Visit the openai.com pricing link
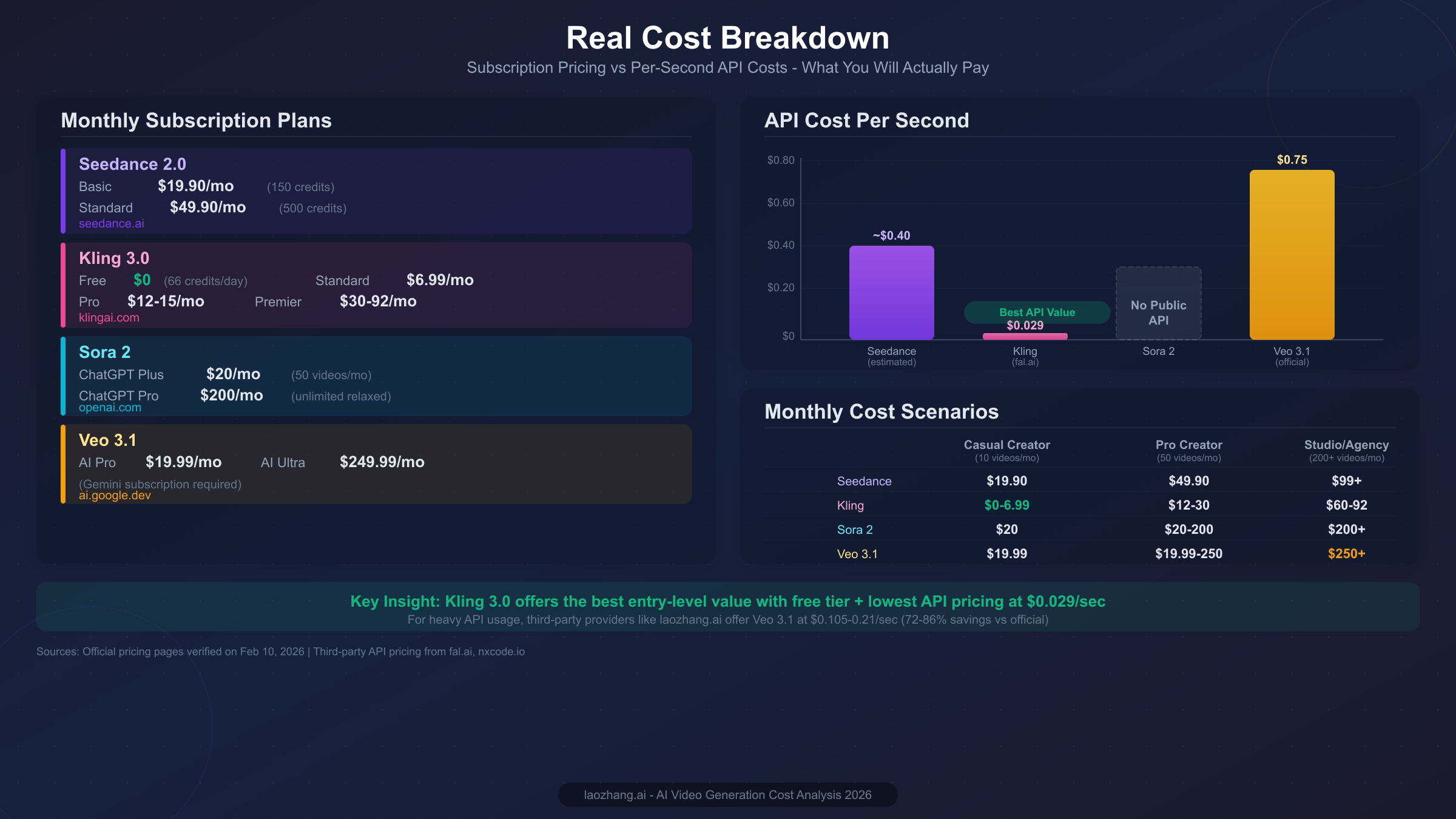The height and width of the screenshot is (819, 1456). 110,407
